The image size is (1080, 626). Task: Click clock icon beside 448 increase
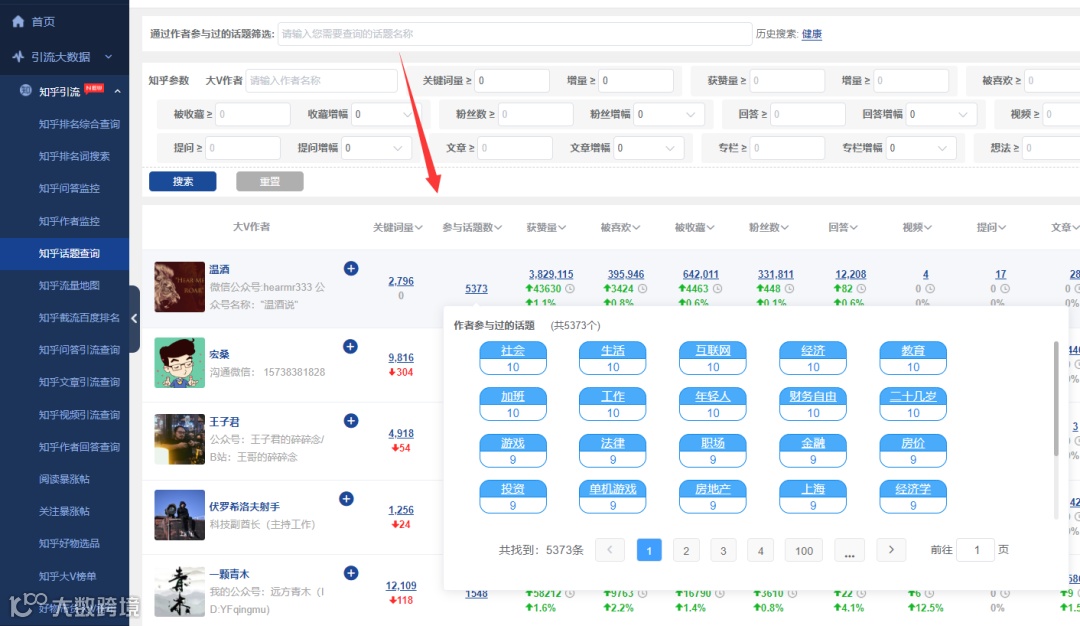(789, 289)
